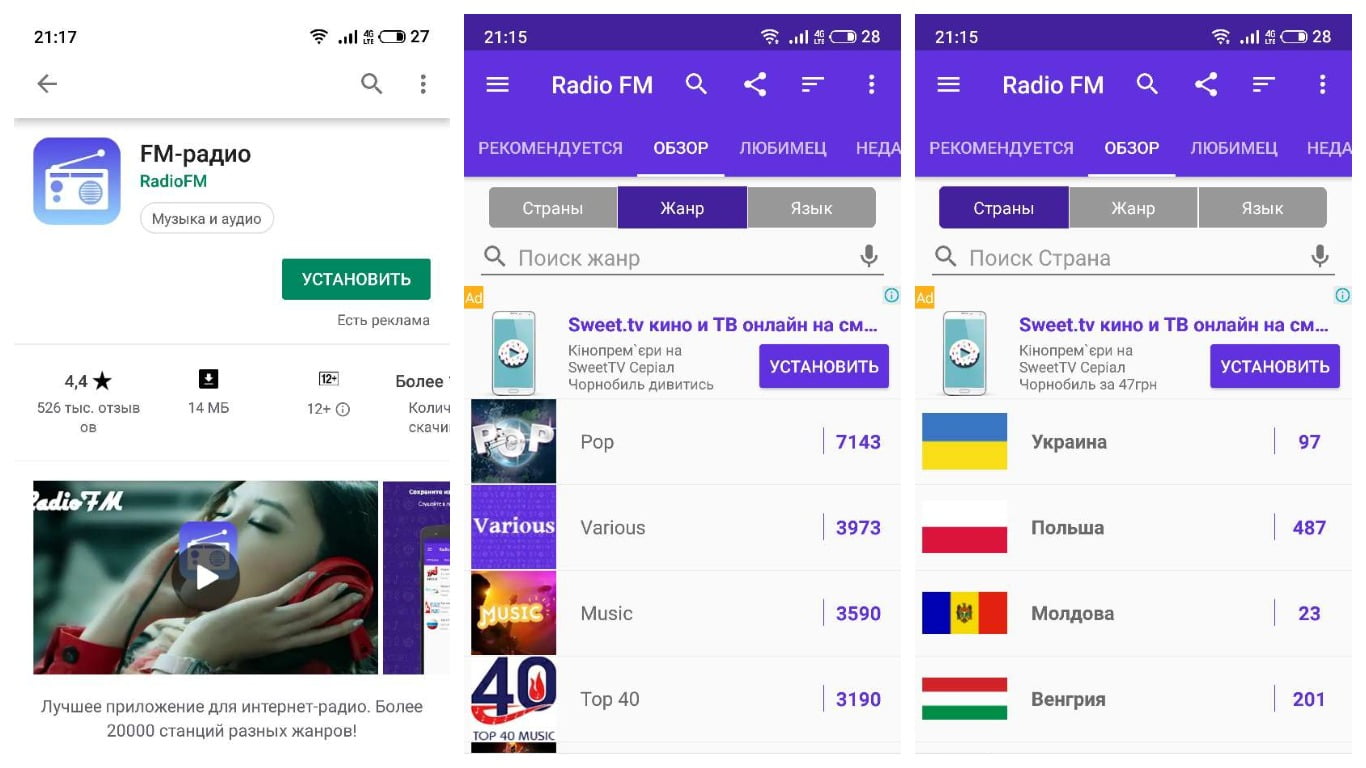Select Жанр segment in middle screen
This screenshot has width=1366, height=768.
point(682,208)
